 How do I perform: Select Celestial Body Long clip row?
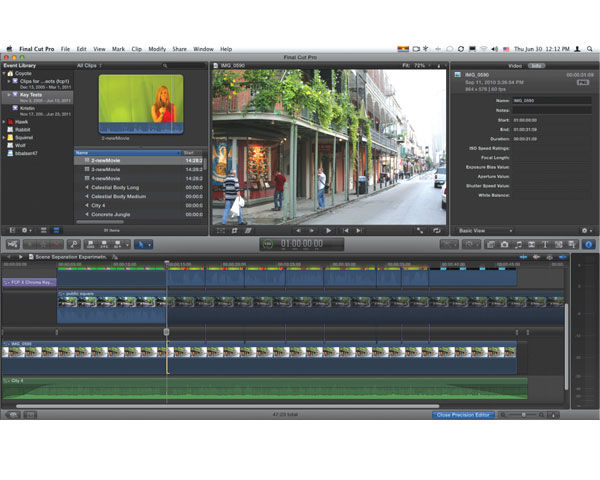pyautogui.click(x=140, y=188)
